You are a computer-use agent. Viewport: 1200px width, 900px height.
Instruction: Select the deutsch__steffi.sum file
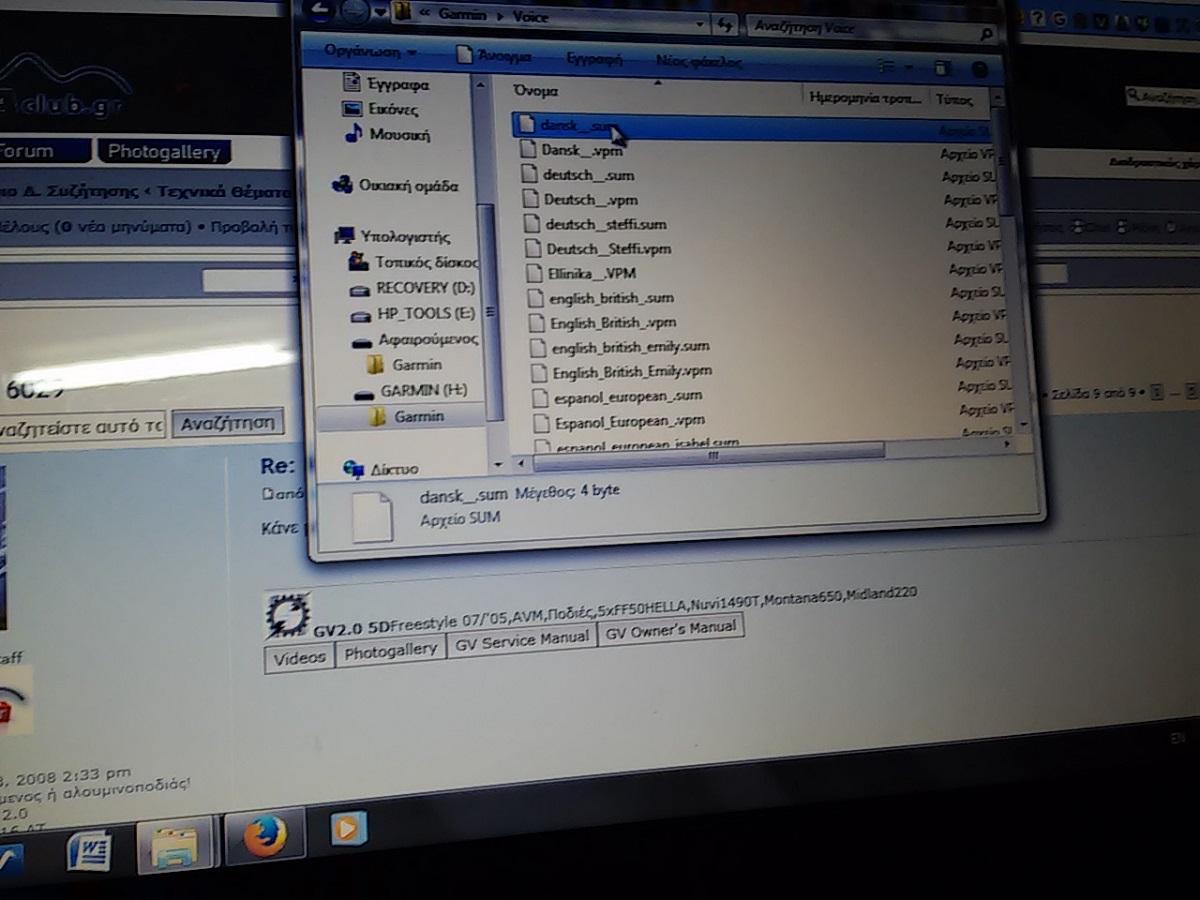(x=597, y=224)
